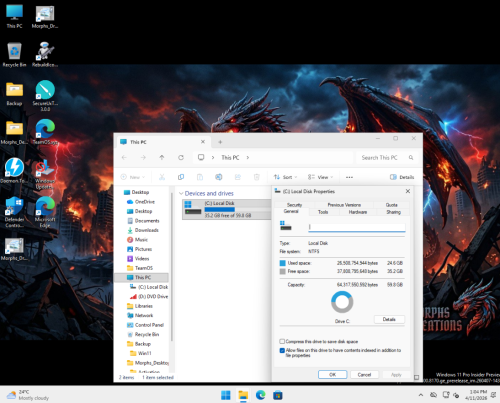Switch to the Security tab
Viewport: 500px width, 403px height.
click(294, 205)
